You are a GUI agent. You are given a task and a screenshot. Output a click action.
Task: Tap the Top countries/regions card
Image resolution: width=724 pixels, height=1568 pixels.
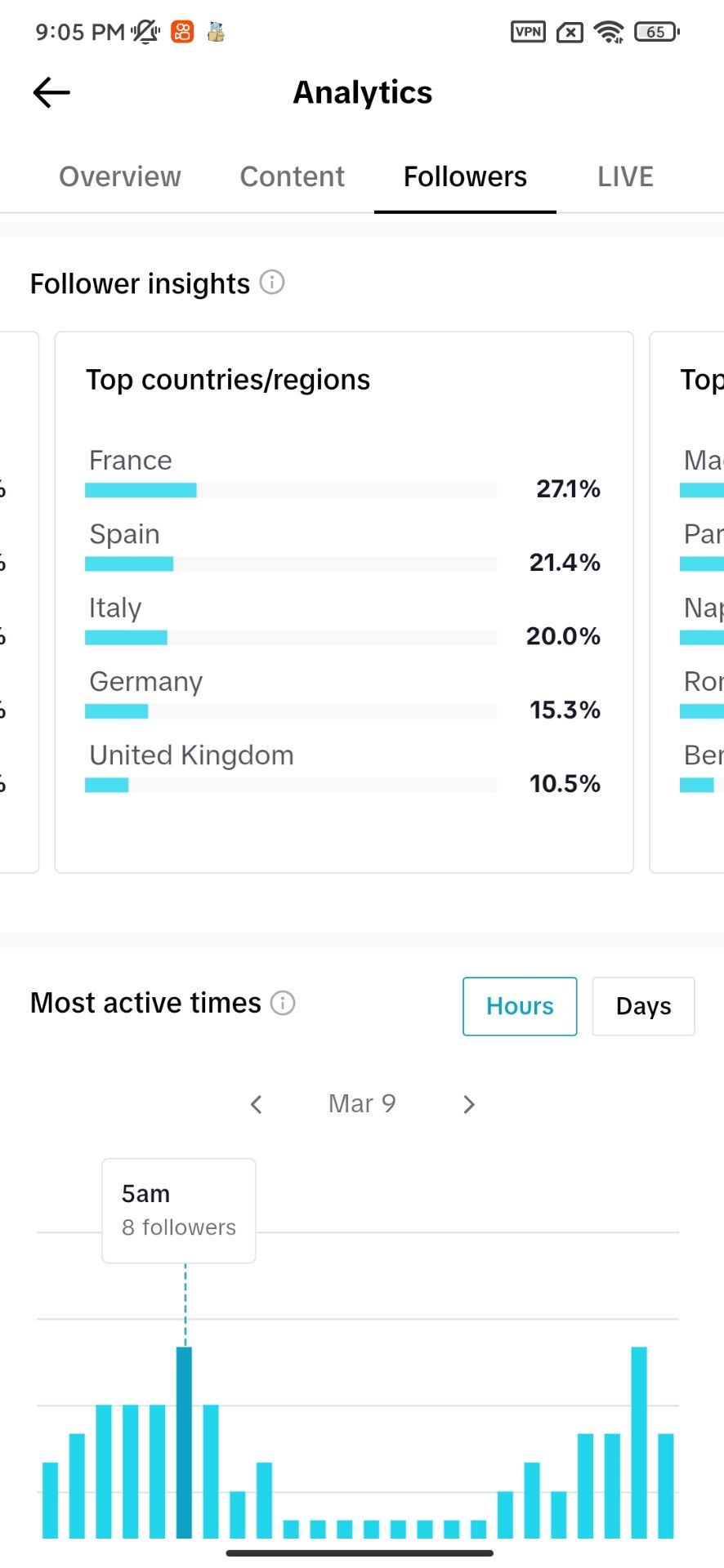point(344,602)
